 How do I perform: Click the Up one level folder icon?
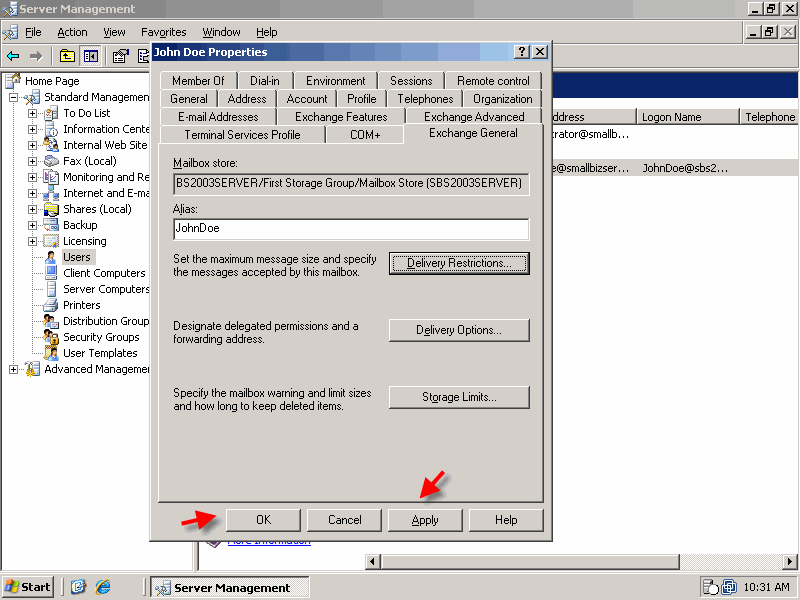click(x=67, y=56)
